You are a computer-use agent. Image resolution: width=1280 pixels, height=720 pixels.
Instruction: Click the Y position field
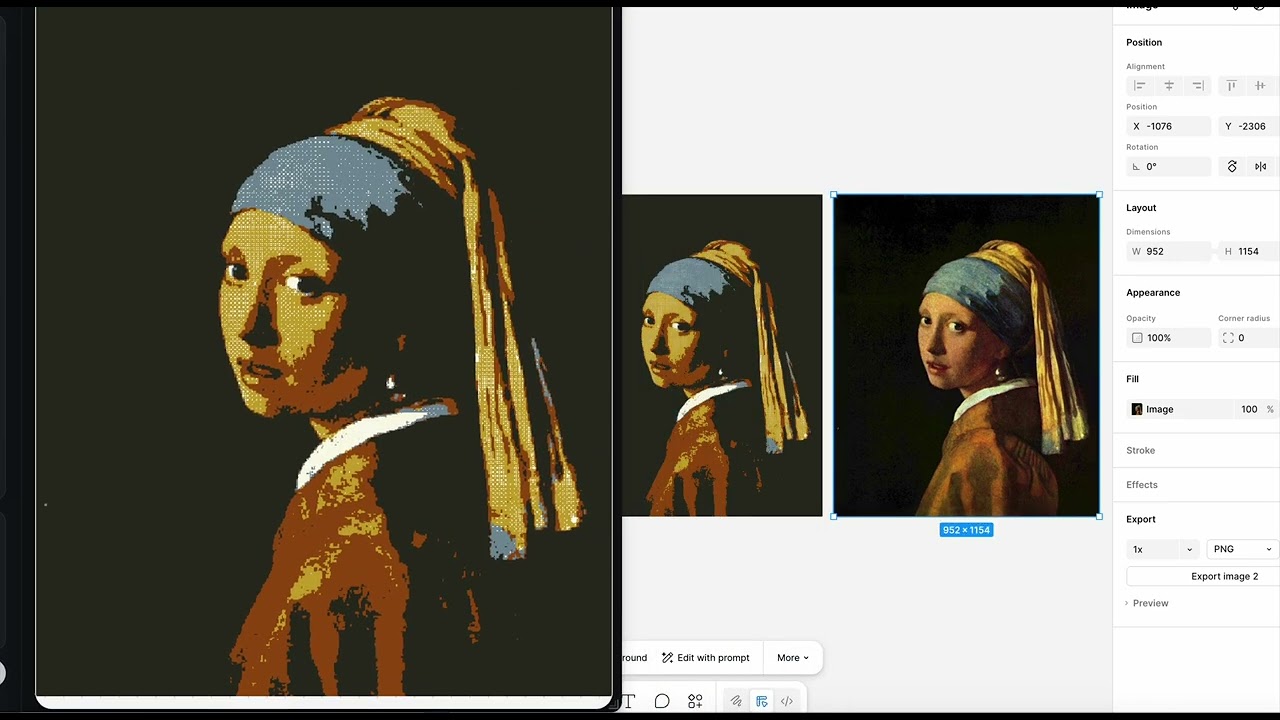[x=1248, y=126]
